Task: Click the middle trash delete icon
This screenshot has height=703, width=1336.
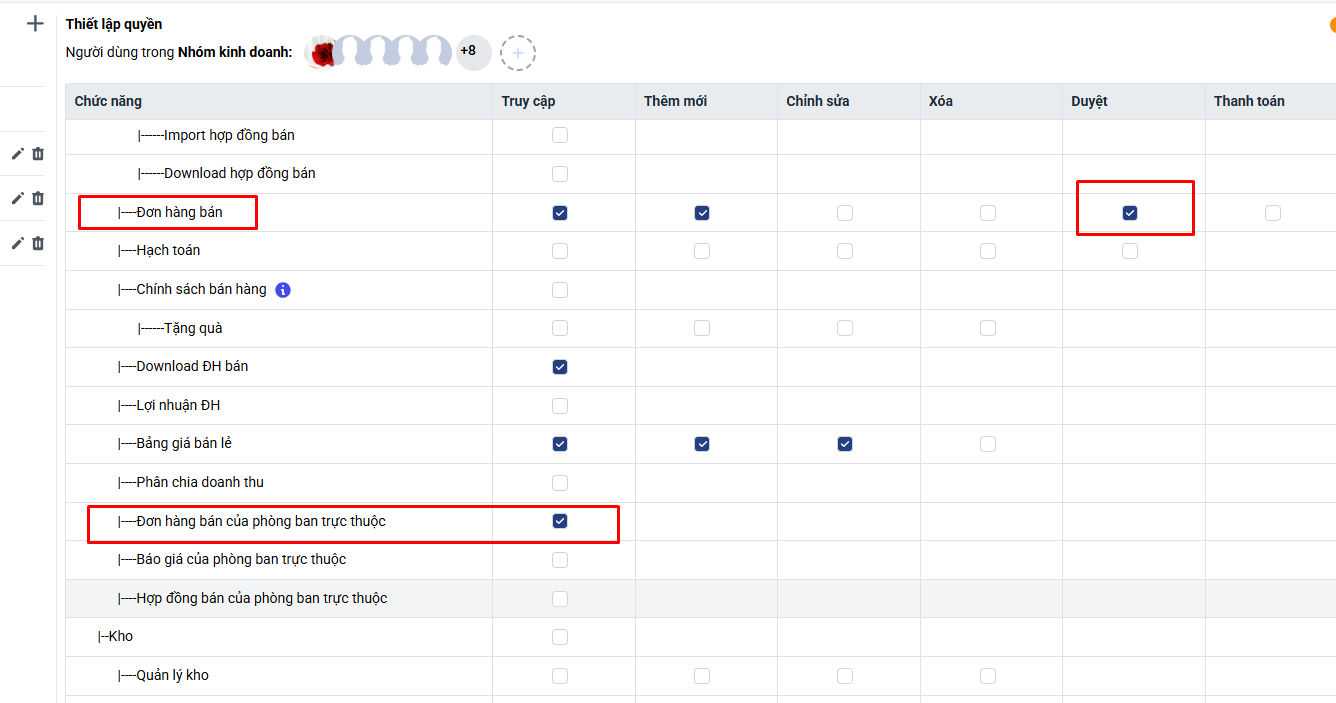Action: tap(38, 198)
